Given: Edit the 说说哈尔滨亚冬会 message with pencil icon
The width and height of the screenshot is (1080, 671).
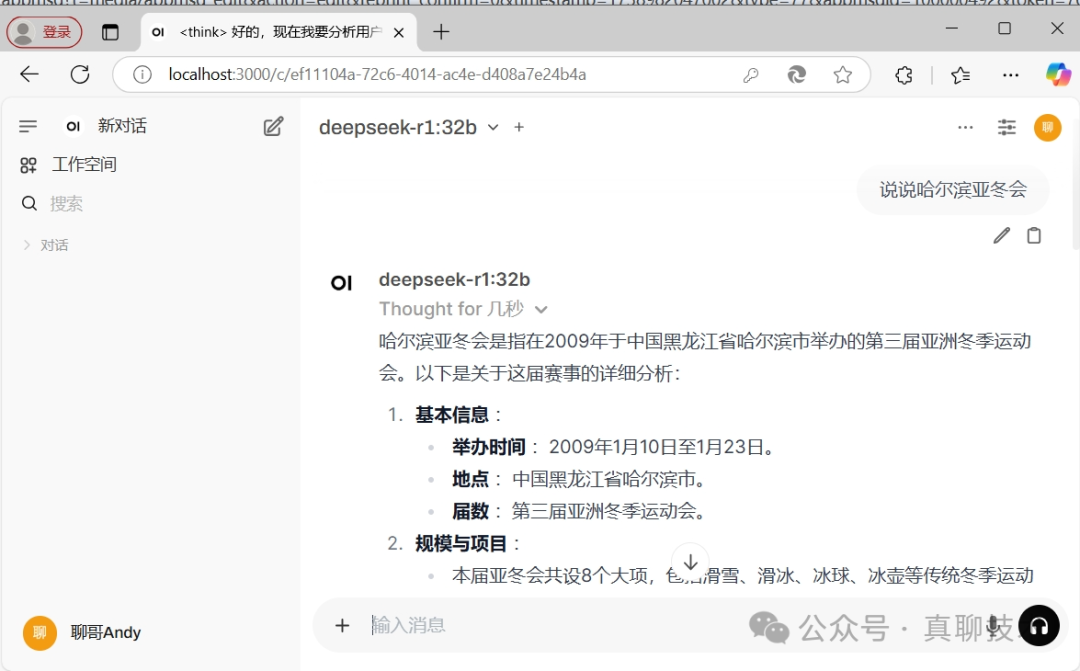Looking at the screenshot, I should click(x=1001, y=236).
